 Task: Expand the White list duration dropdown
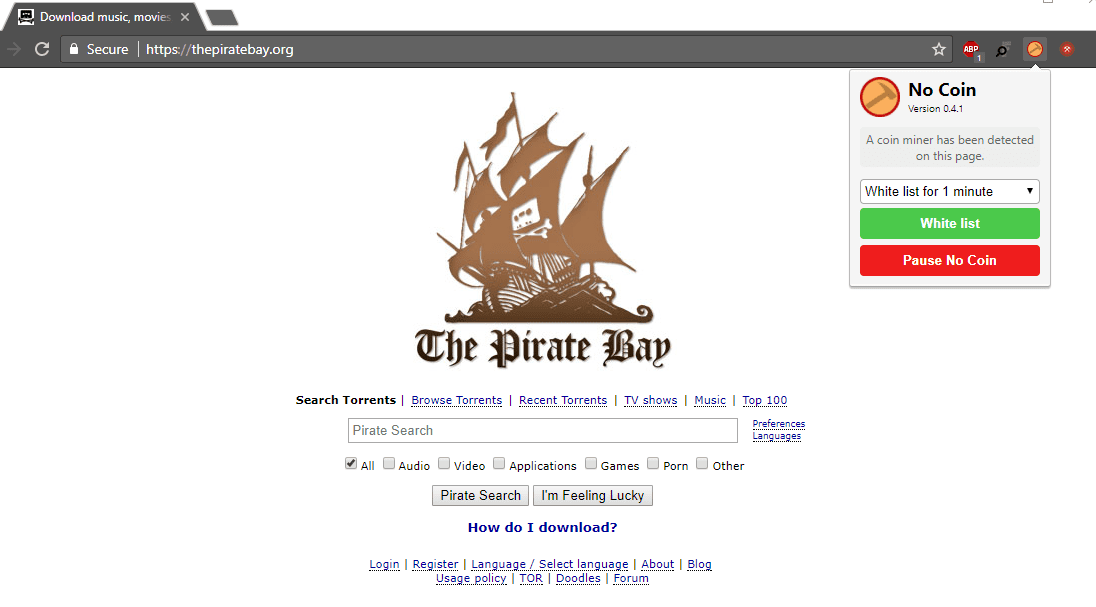click(950, 192)
